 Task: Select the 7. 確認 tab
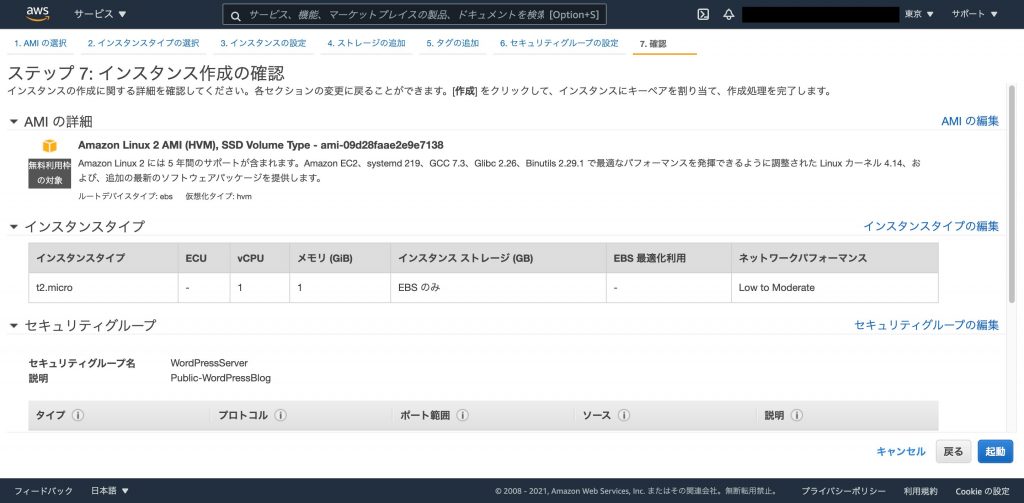tap(653, 44)
